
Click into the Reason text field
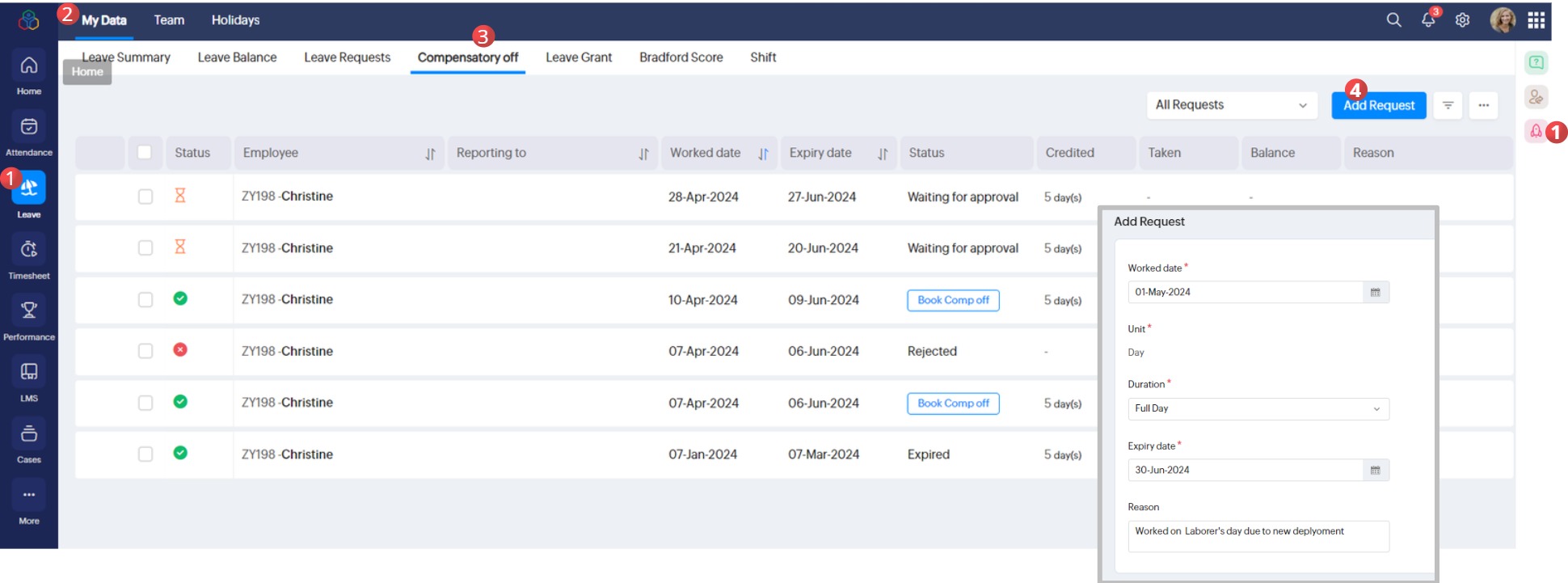point(1258,536)
